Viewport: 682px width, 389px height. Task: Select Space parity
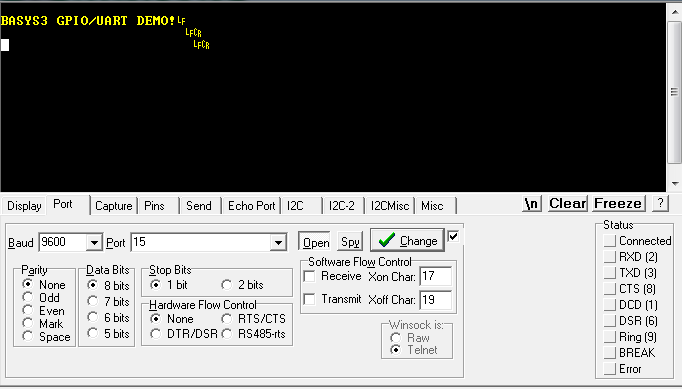(x=47, y=336)
